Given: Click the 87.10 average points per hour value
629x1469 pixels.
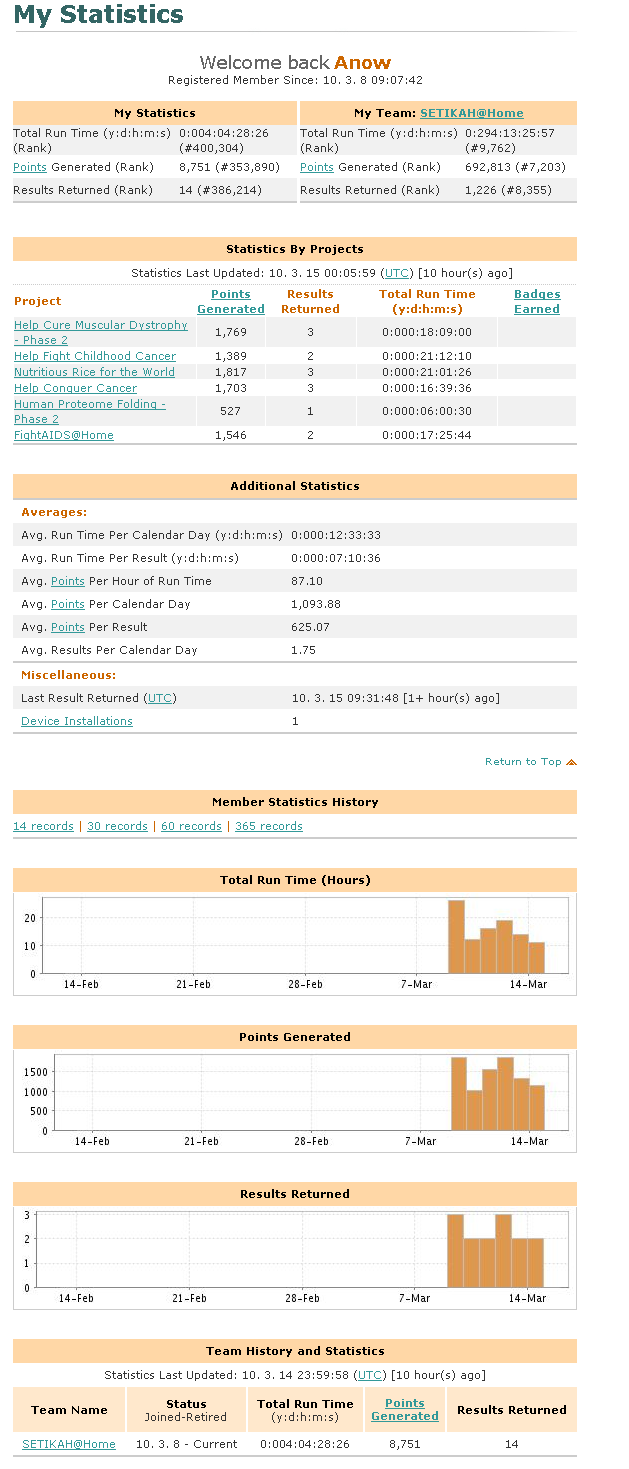Looking at the screenshot, I should pos(307,581).
